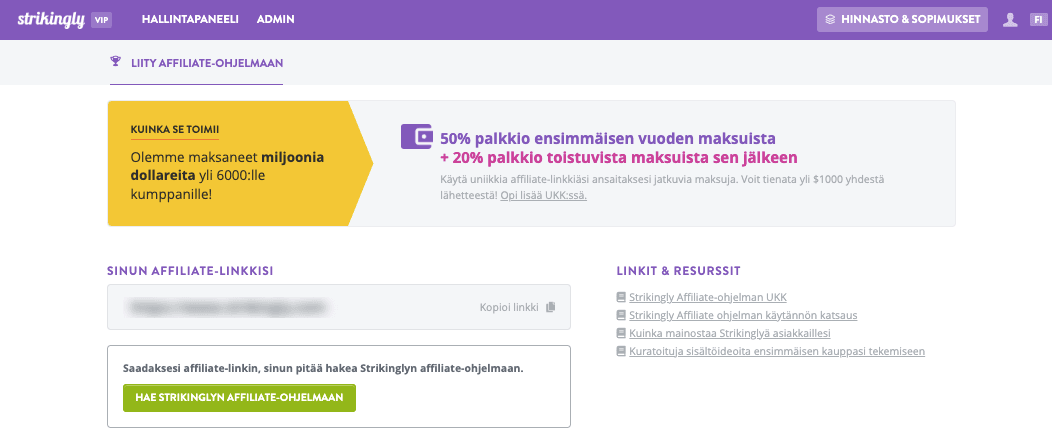Select the Liity Affiliate-ohjelmaan tab
The width and height of the screenshot is (1052, 433).
point(197,63)
